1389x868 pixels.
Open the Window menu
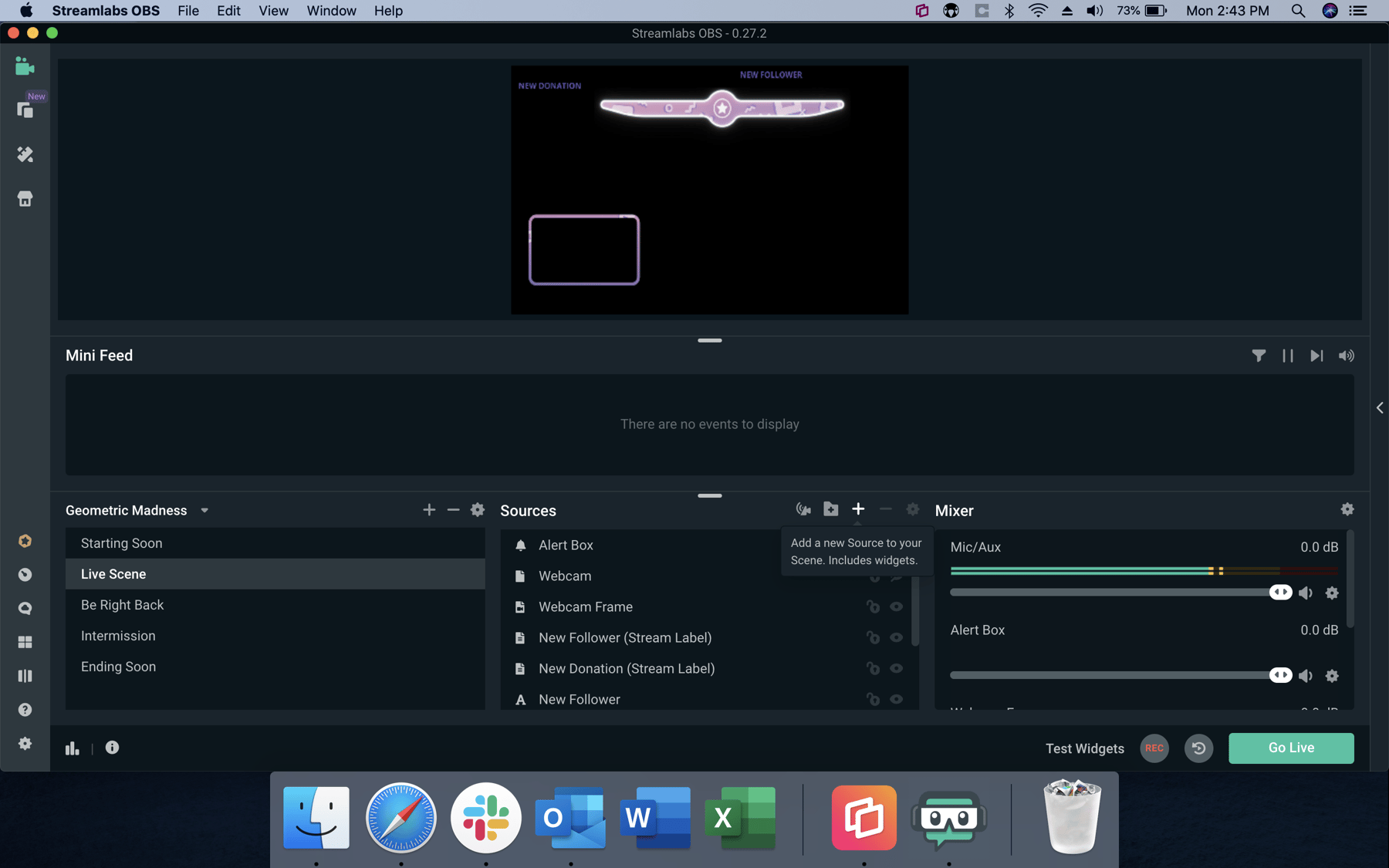tap(331, 11)
